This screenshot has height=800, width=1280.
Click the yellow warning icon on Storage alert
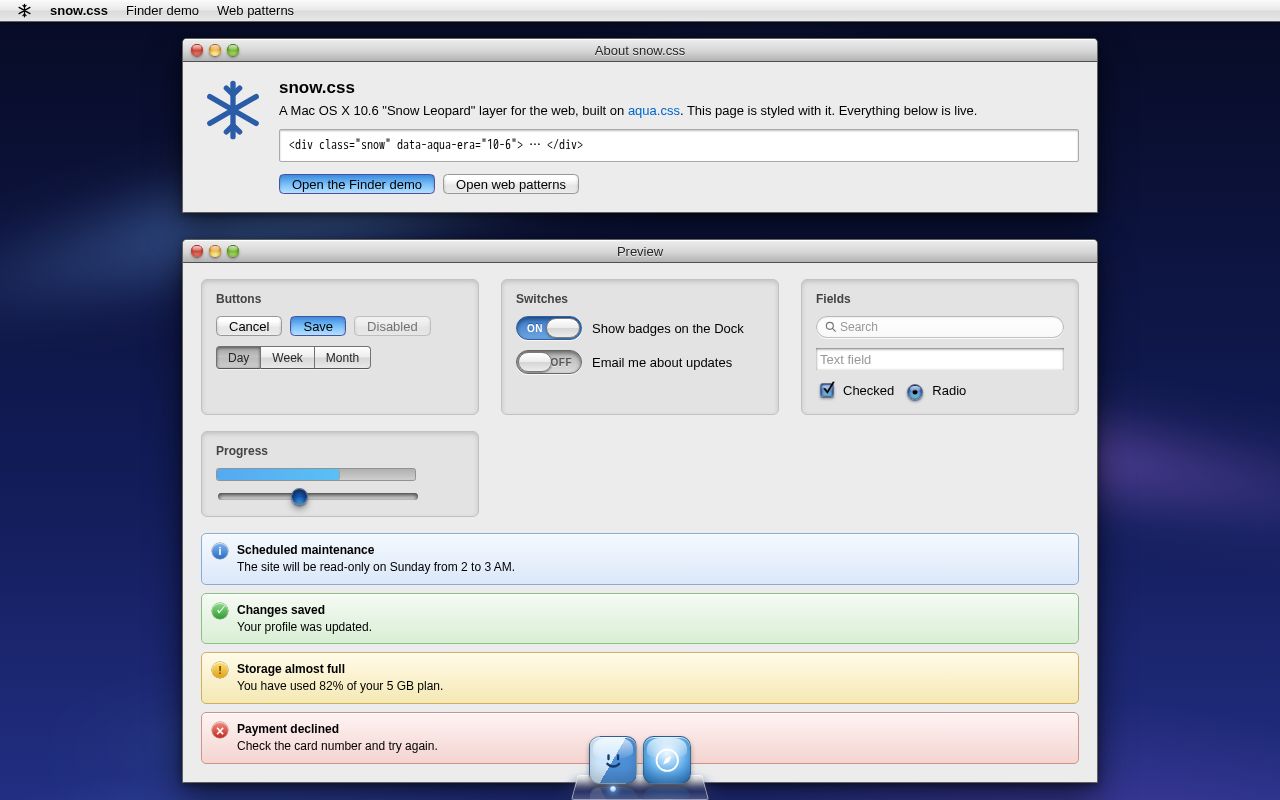220,670
